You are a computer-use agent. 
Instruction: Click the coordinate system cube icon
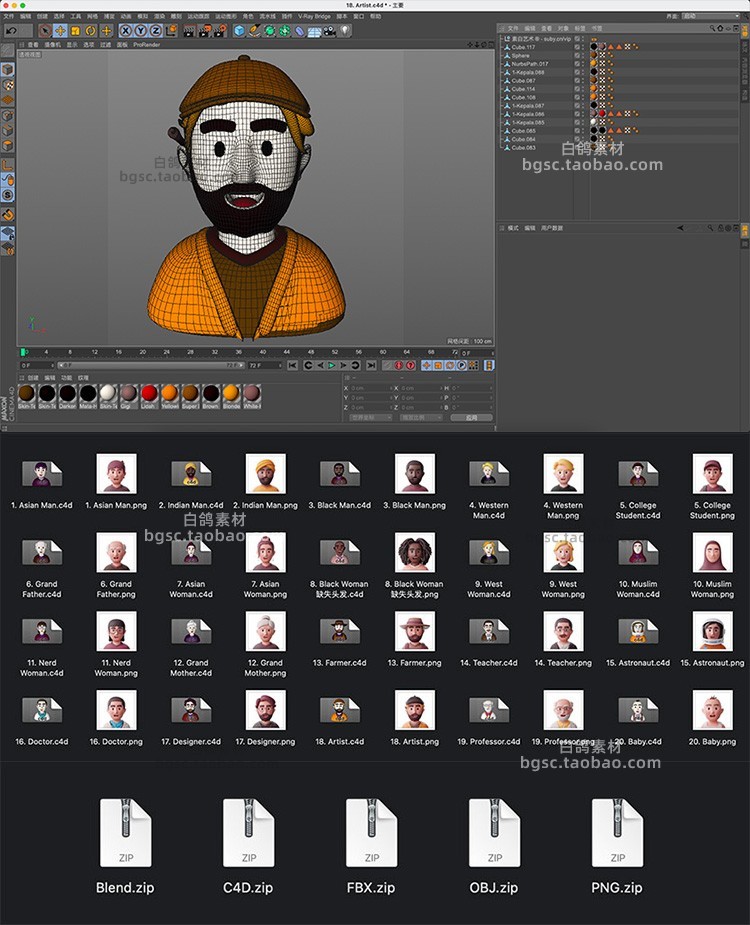coord(171,31)
